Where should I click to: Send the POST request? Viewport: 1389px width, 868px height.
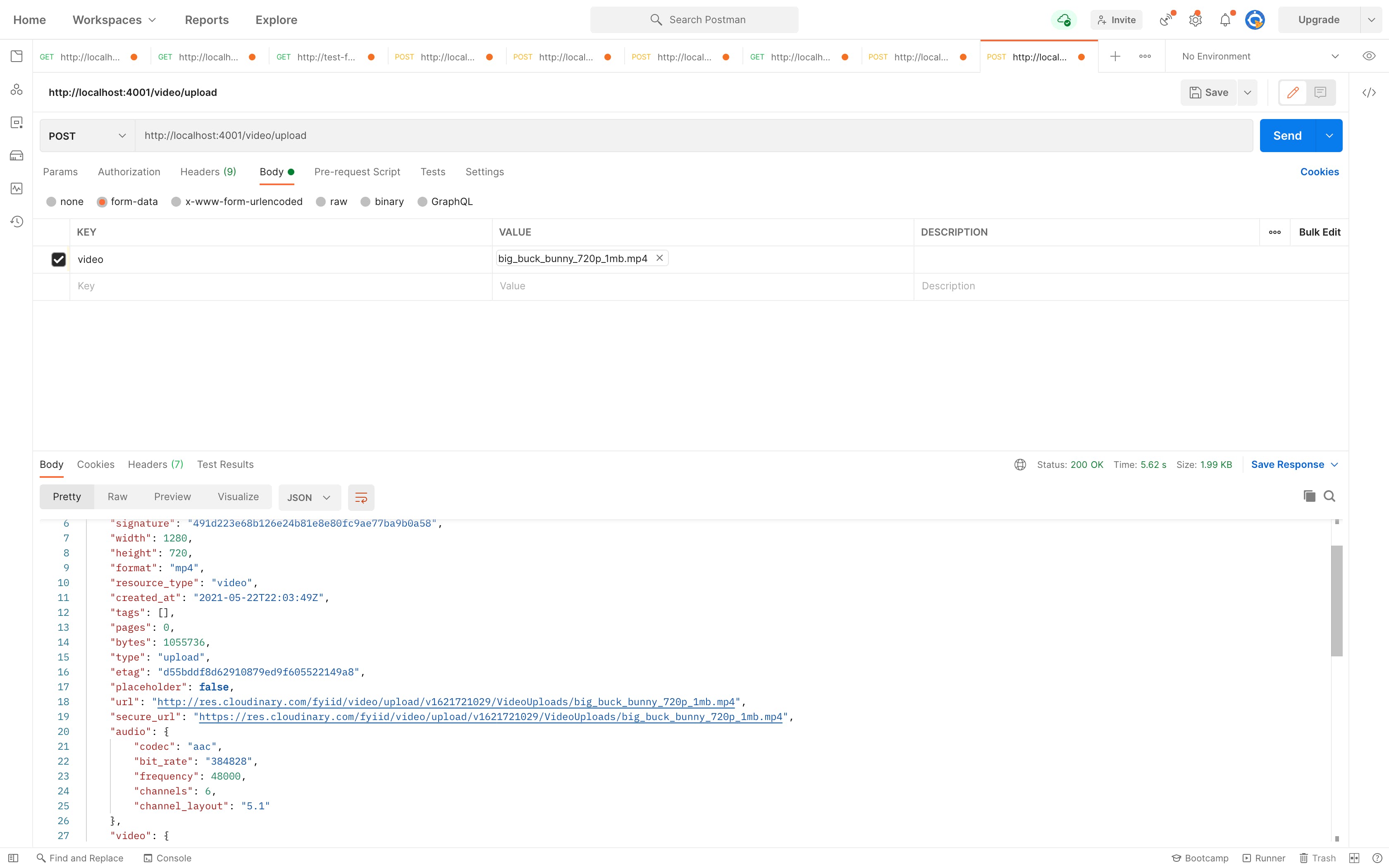[x=1287, y=136]
